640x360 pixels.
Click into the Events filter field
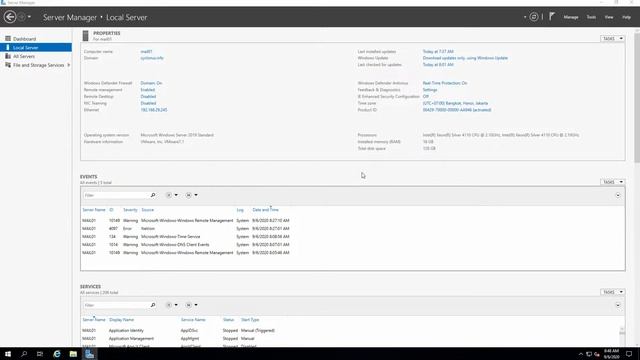pyautogui.click(x=115, y=196)
